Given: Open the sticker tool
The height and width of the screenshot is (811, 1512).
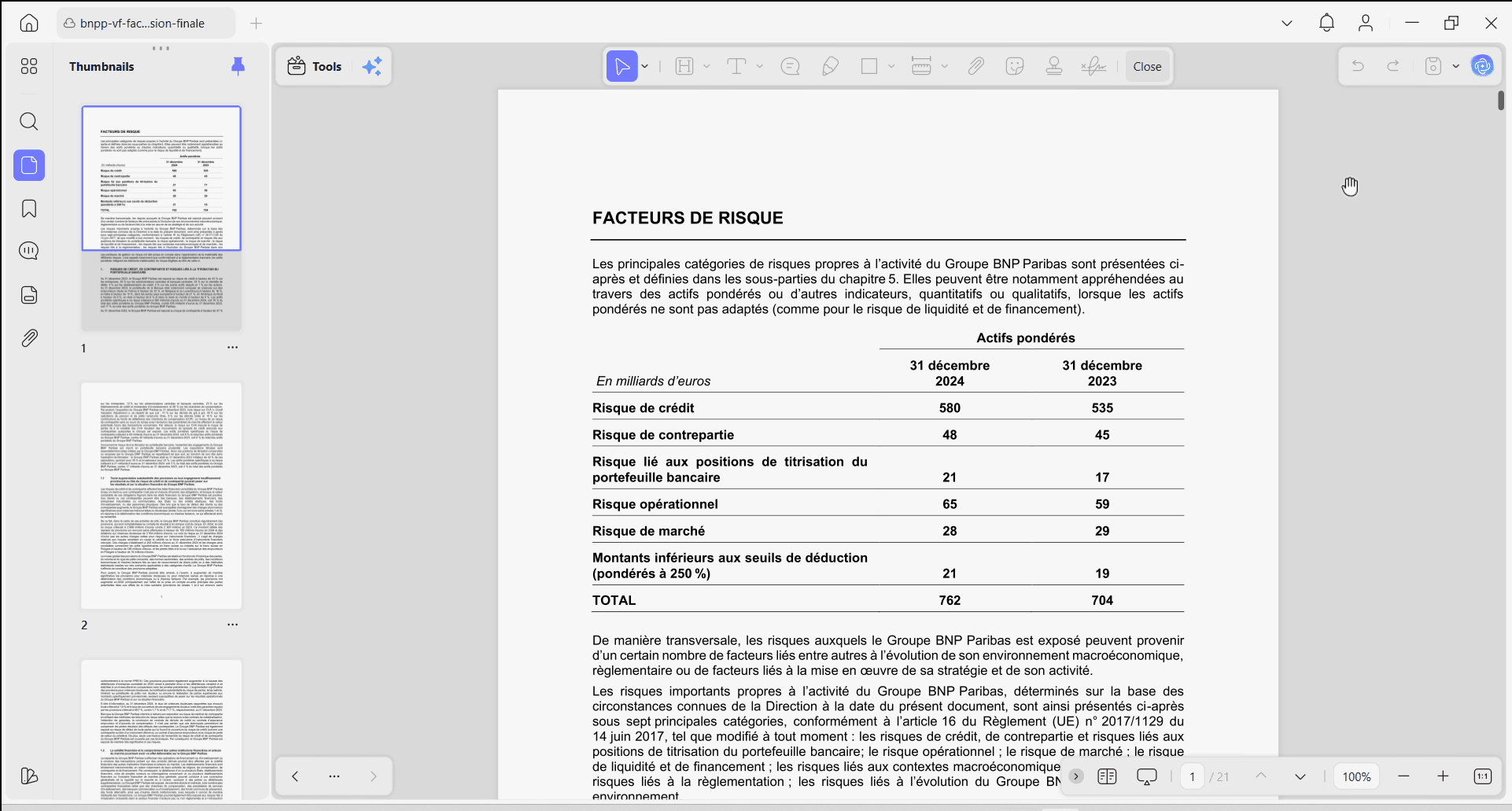Looking at the screenshot, I should 1015,67.
